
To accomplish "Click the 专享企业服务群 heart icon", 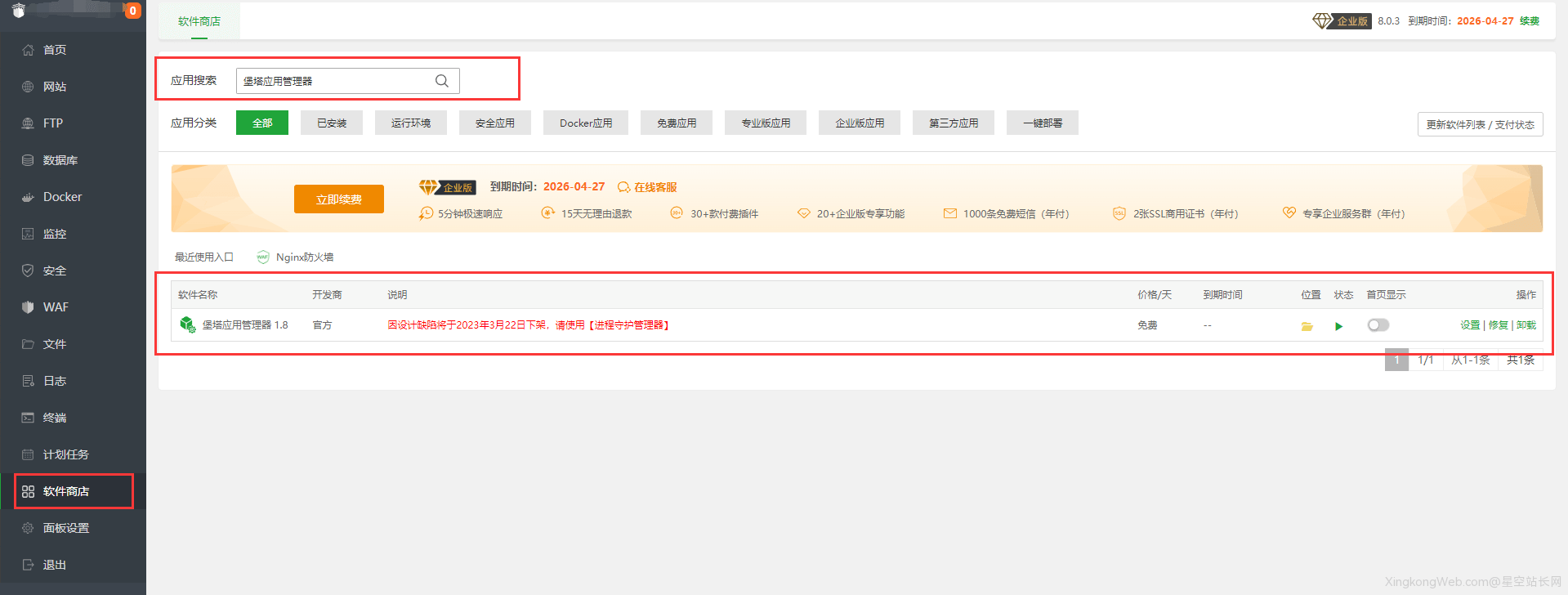I will [x=1289, y=213].
